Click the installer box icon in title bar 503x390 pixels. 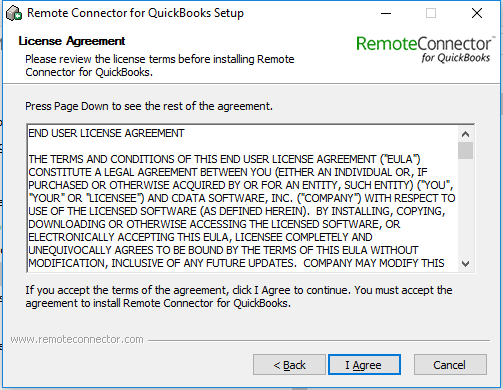point(14,13)
